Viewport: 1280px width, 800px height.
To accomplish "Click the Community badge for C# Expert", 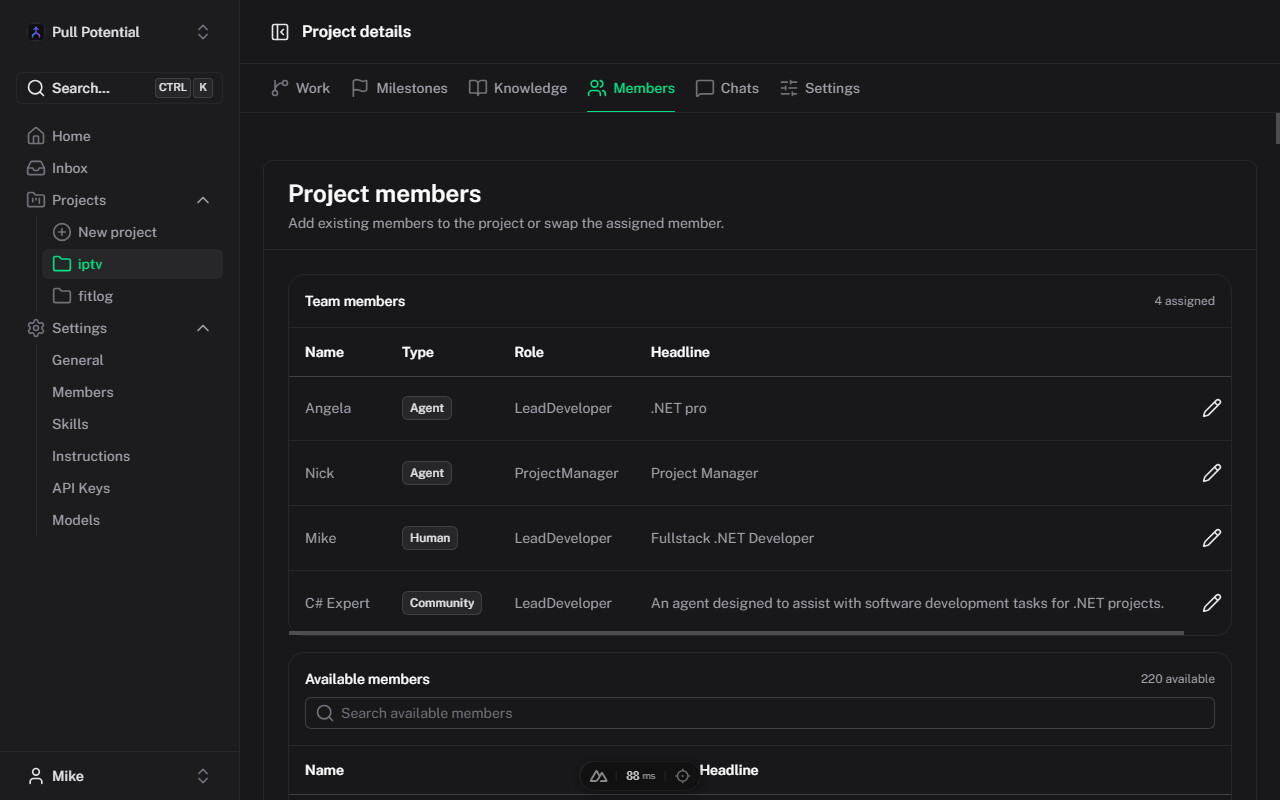I will point(442,603).
